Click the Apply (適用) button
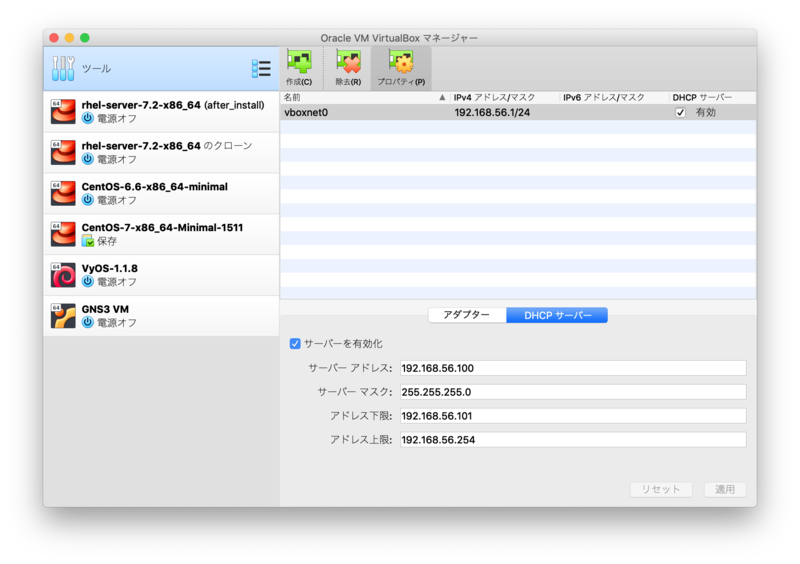 click(725, 489)
